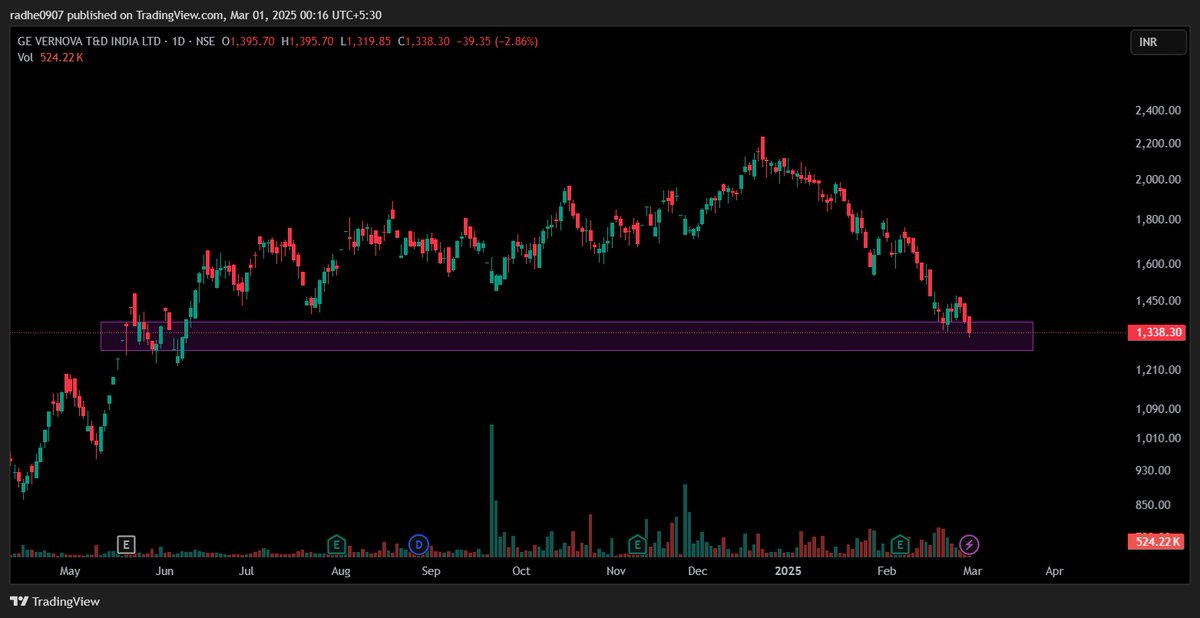Click the TradingView logo at bottom left
The height and width of the screenshot is (618, 1200).
pos(55,601)
